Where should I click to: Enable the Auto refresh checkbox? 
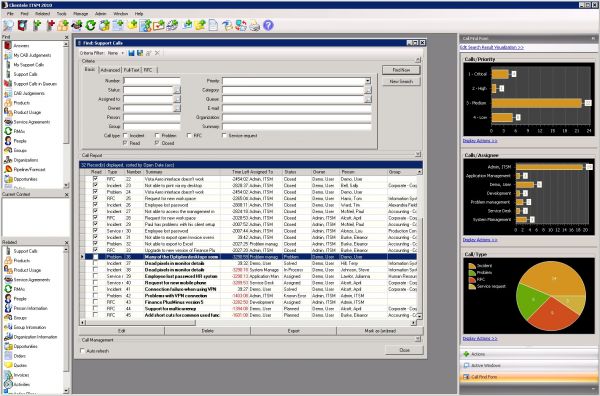click(82, 351)
